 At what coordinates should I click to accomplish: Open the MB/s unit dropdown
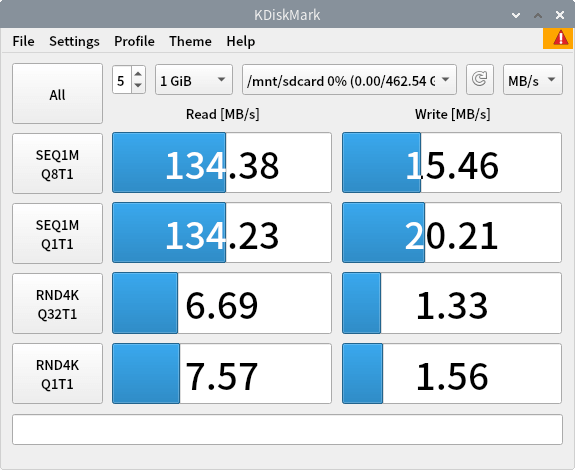pyautogui.click(x=532, y=80)
